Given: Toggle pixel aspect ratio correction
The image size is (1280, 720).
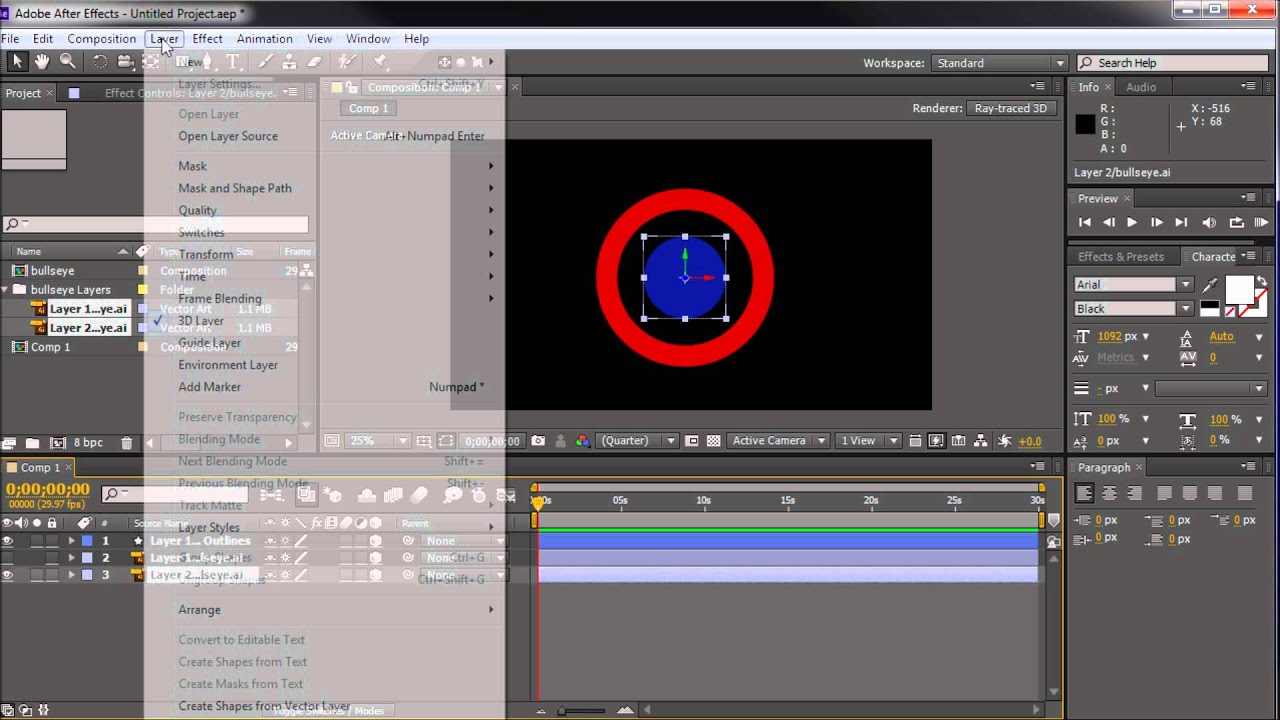Looking at the screenshot, I should coord(914,441).
